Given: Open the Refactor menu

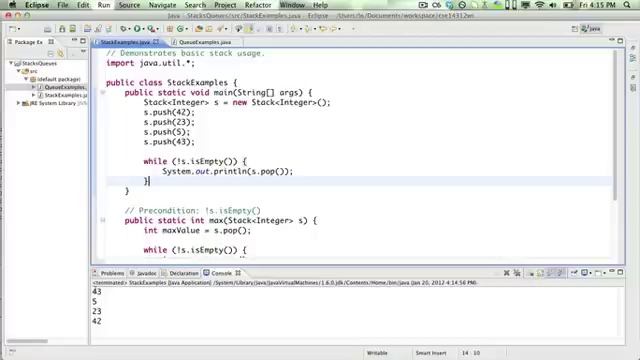Looking at the screenshot, I should [x=258, y=5].
